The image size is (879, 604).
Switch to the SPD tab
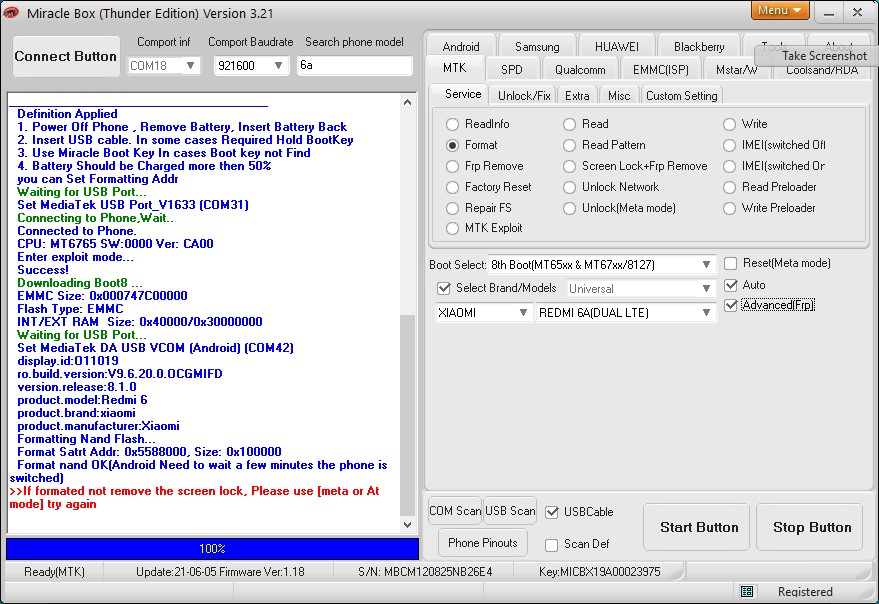(511, 70)
